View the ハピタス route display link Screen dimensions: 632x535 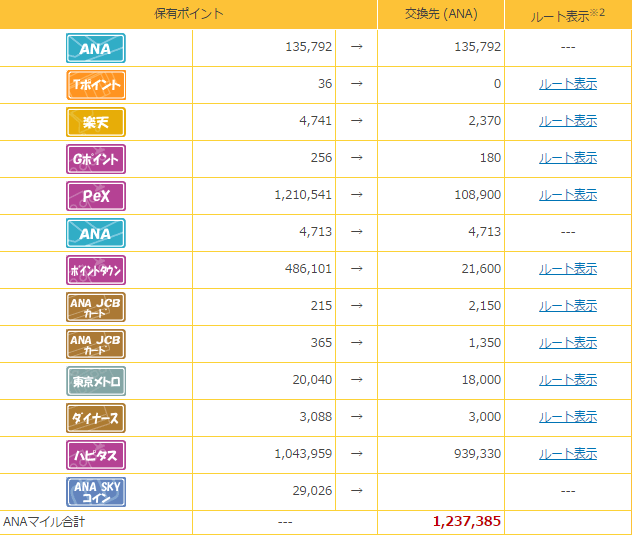(568, 454)
